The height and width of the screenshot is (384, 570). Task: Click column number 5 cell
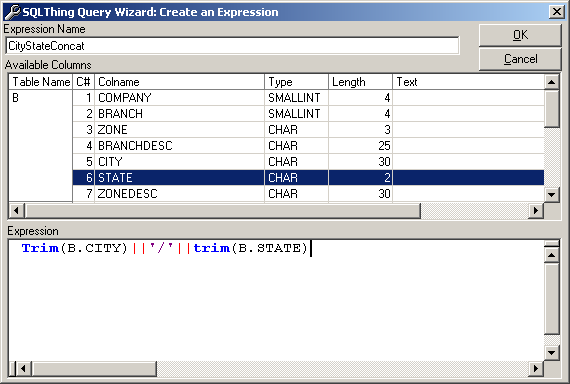coord(84,161)
